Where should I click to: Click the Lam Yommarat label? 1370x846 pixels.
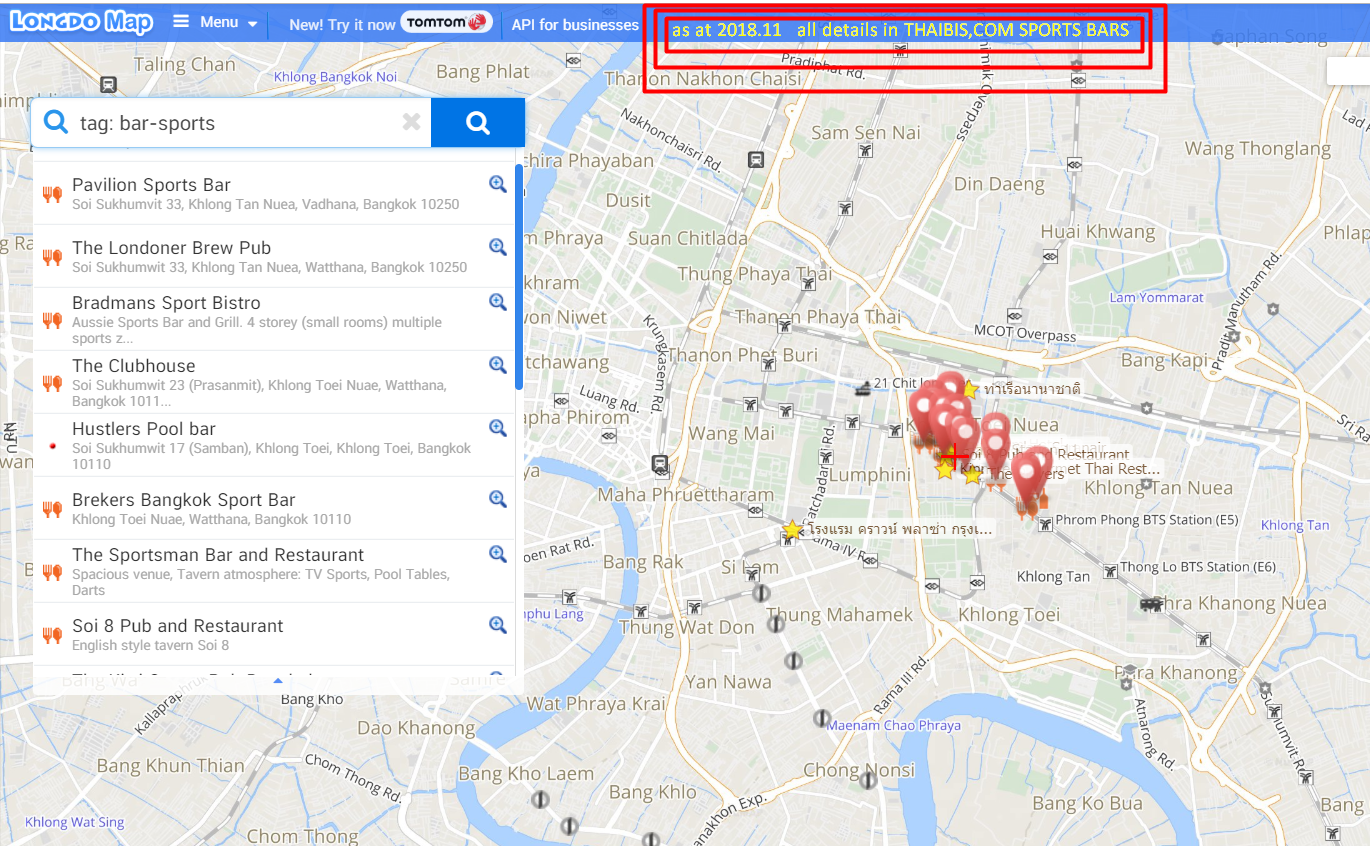(1156, 297)
